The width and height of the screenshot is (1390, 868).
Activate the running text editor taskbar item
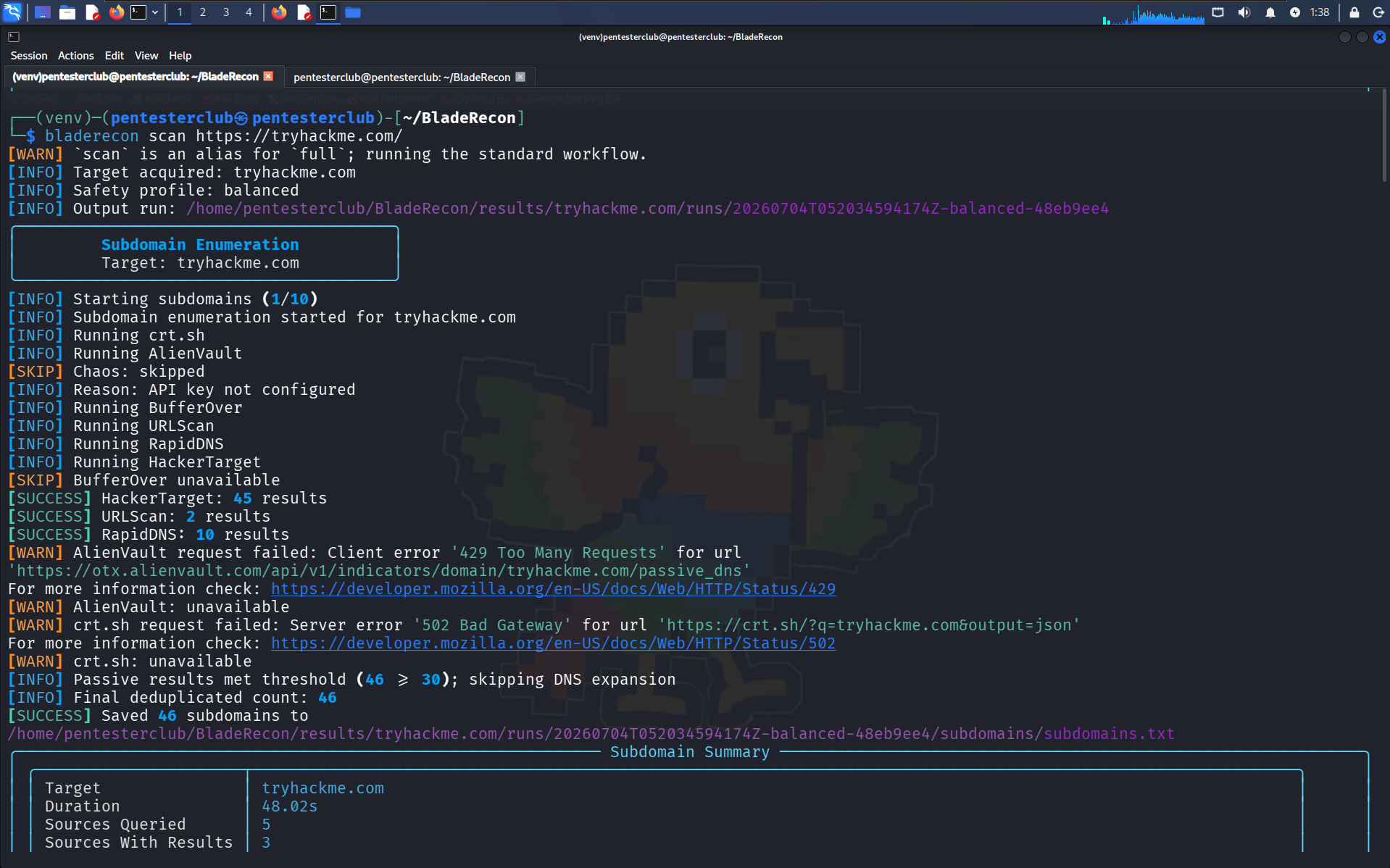click(x=304, y=12)
